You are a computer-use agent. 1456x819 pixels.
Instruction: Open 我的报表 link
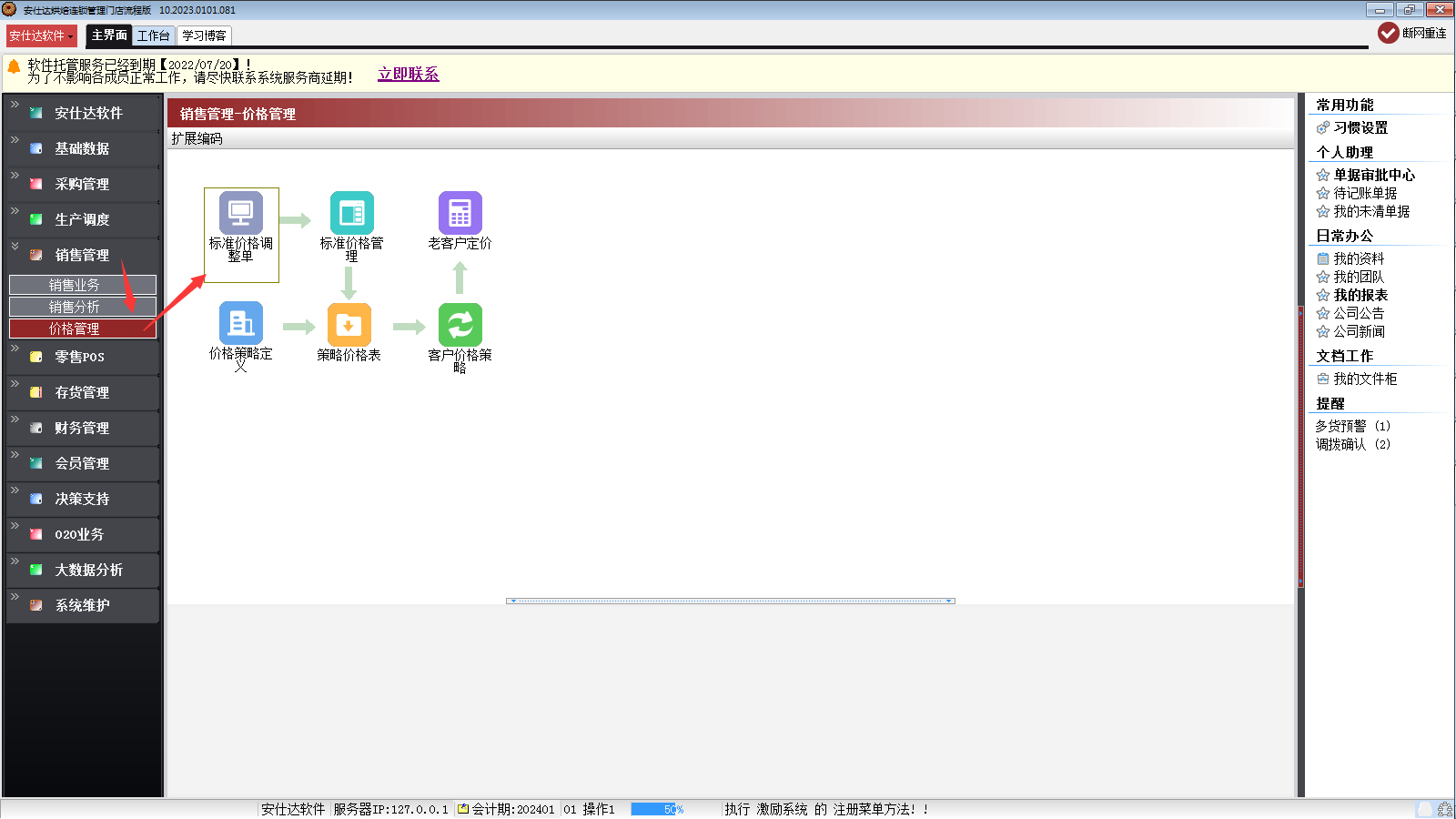pos(1360,295)
